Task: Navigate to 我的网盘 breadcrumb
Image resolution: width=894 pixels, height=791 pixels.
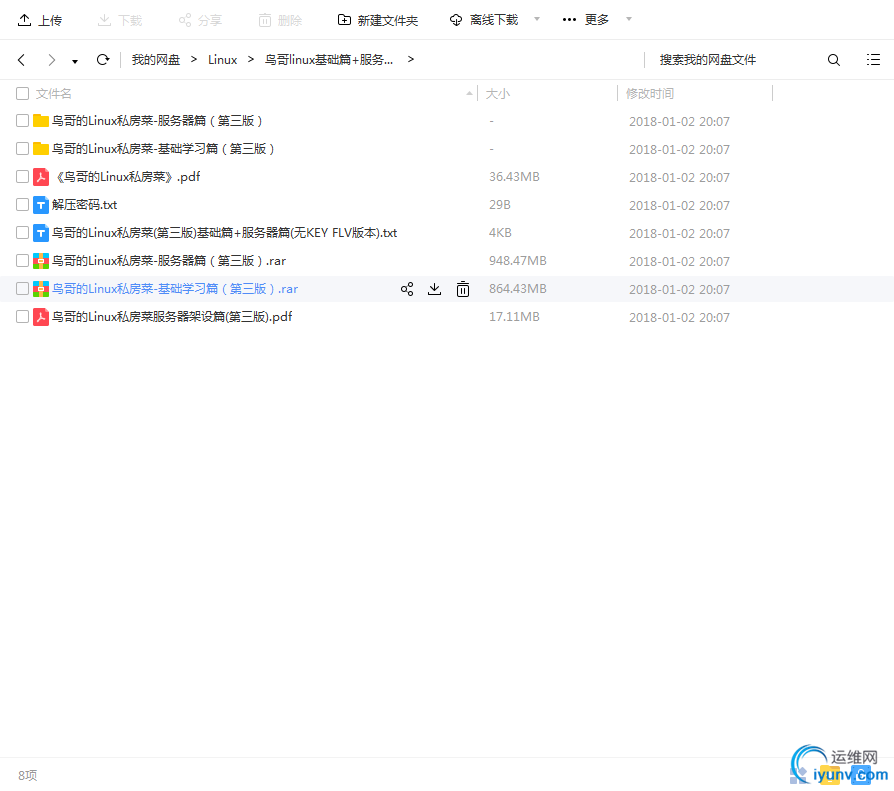Action: point(156,60)
